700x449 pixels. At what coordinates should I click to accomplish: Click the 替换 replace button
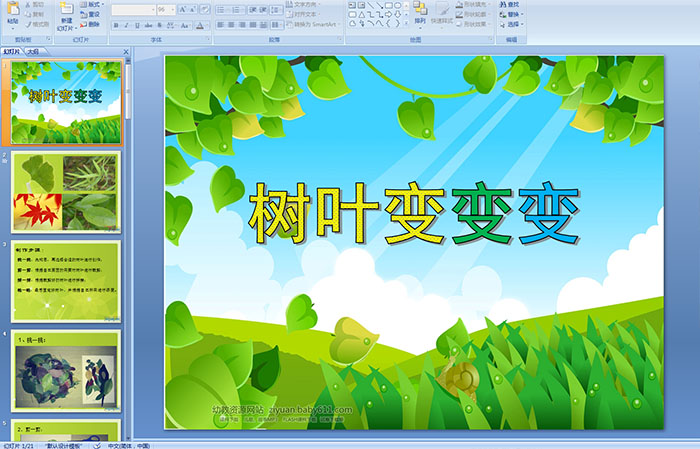point(508,14)
